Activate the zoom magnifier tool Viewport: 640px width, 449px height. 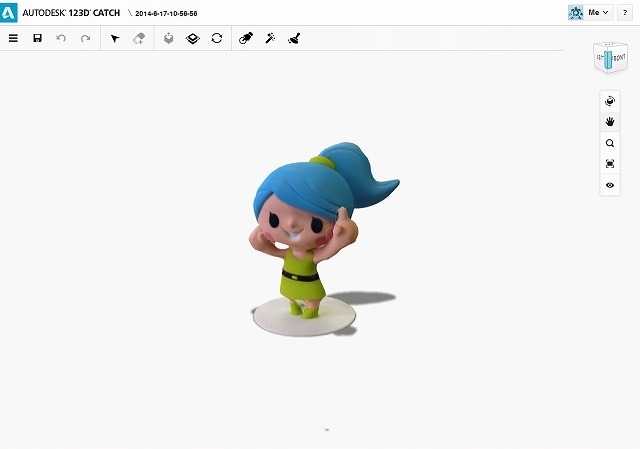tap(610, 143)
